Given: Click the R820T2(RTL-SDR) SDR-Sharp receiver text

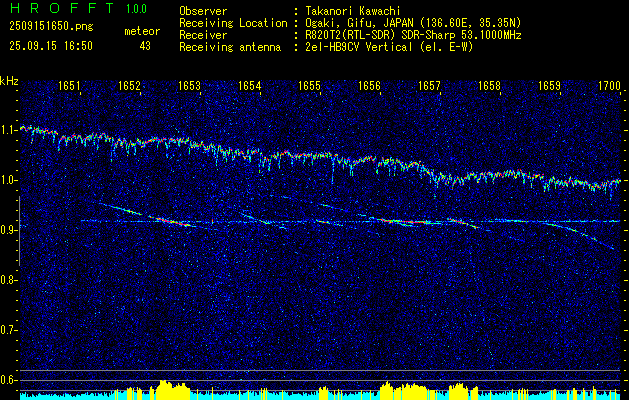Looking at the screenshot, I should (x=413, y=35).
